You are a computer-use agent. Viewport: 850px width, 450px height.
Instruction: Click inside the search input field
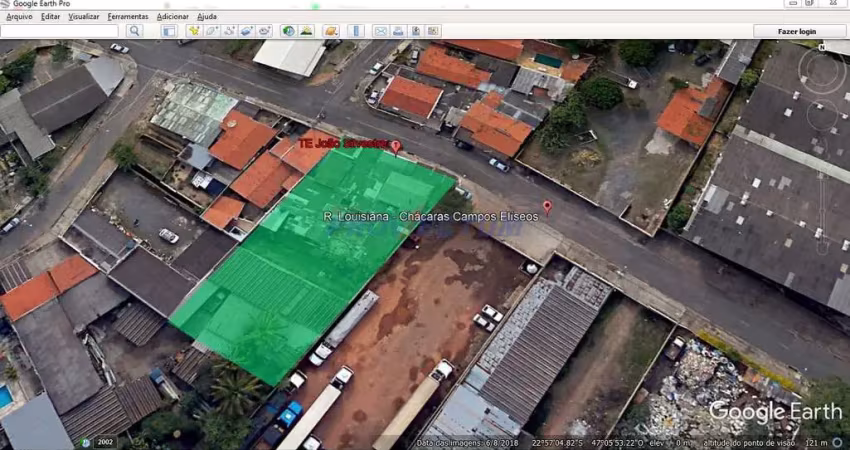pyautogui.click(x=60, y=31)
